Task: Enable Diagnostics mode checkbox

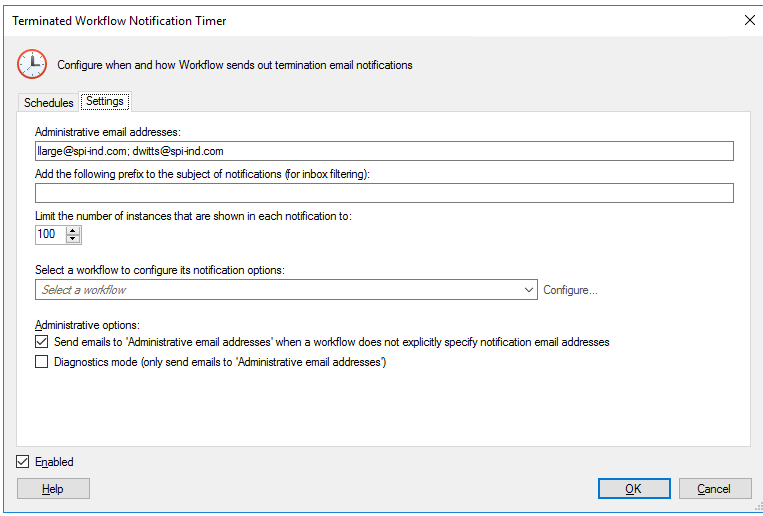Action: pyautogui.click(x=41, y=362)
